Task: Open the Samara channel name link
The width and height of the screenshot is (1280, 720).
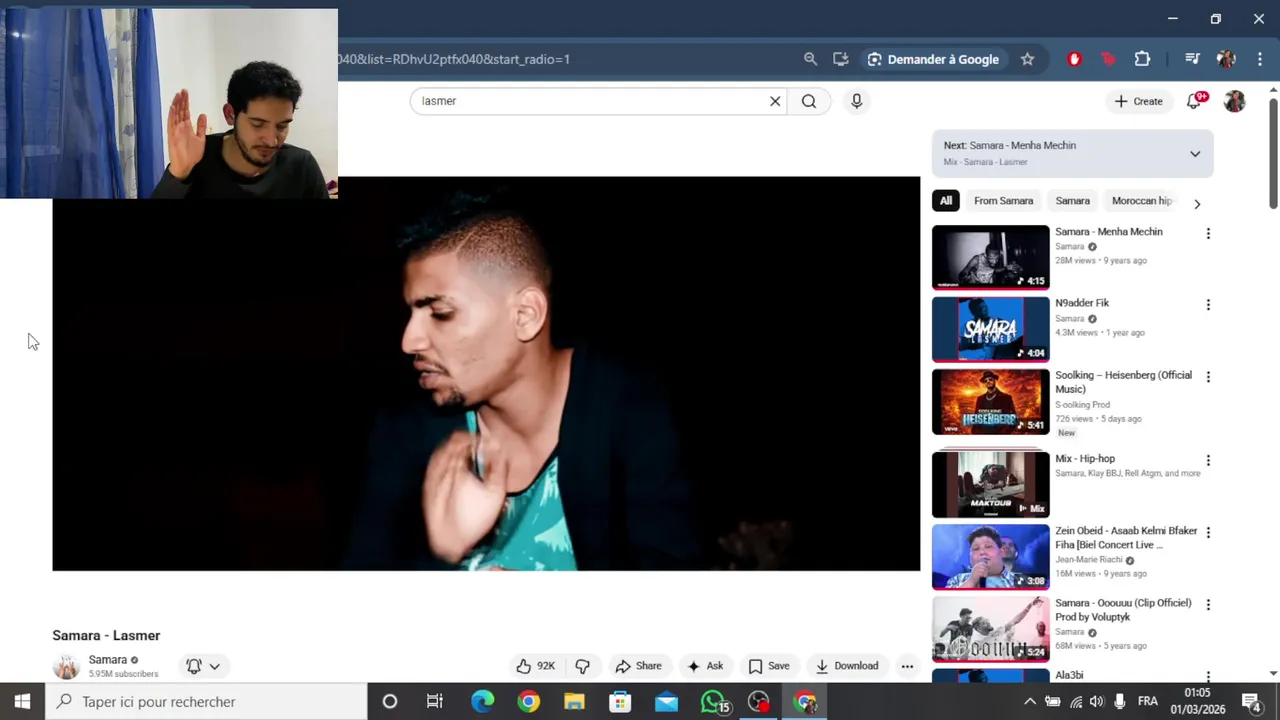Action: pyautogui.click(x=108, y=660)
